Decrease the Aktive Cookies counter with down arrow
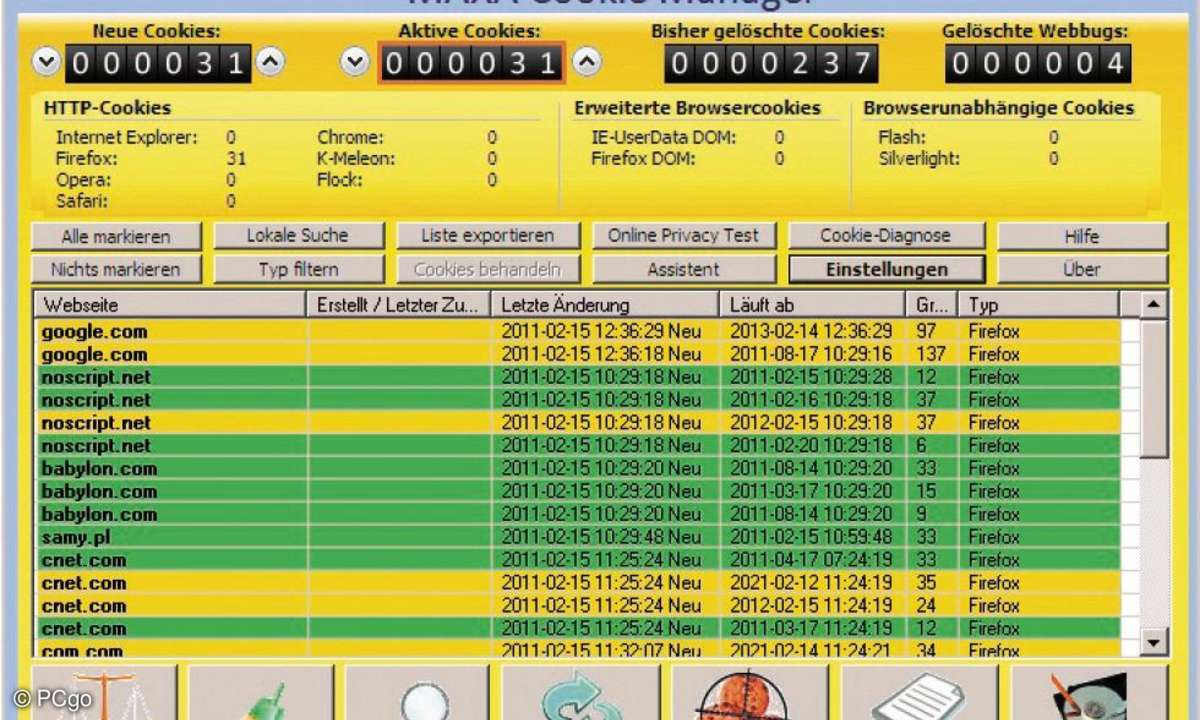Viewport: 1200px width, 720px height. click(355, 64)
